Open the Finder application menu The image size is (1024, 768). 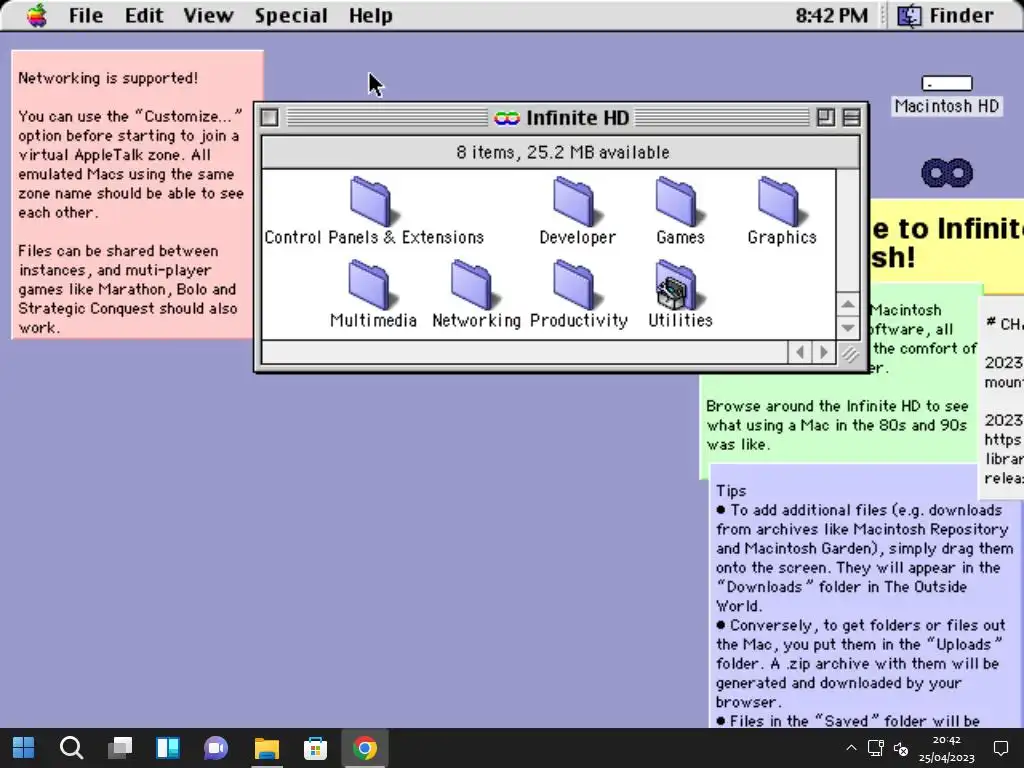(x=945, y=15)
